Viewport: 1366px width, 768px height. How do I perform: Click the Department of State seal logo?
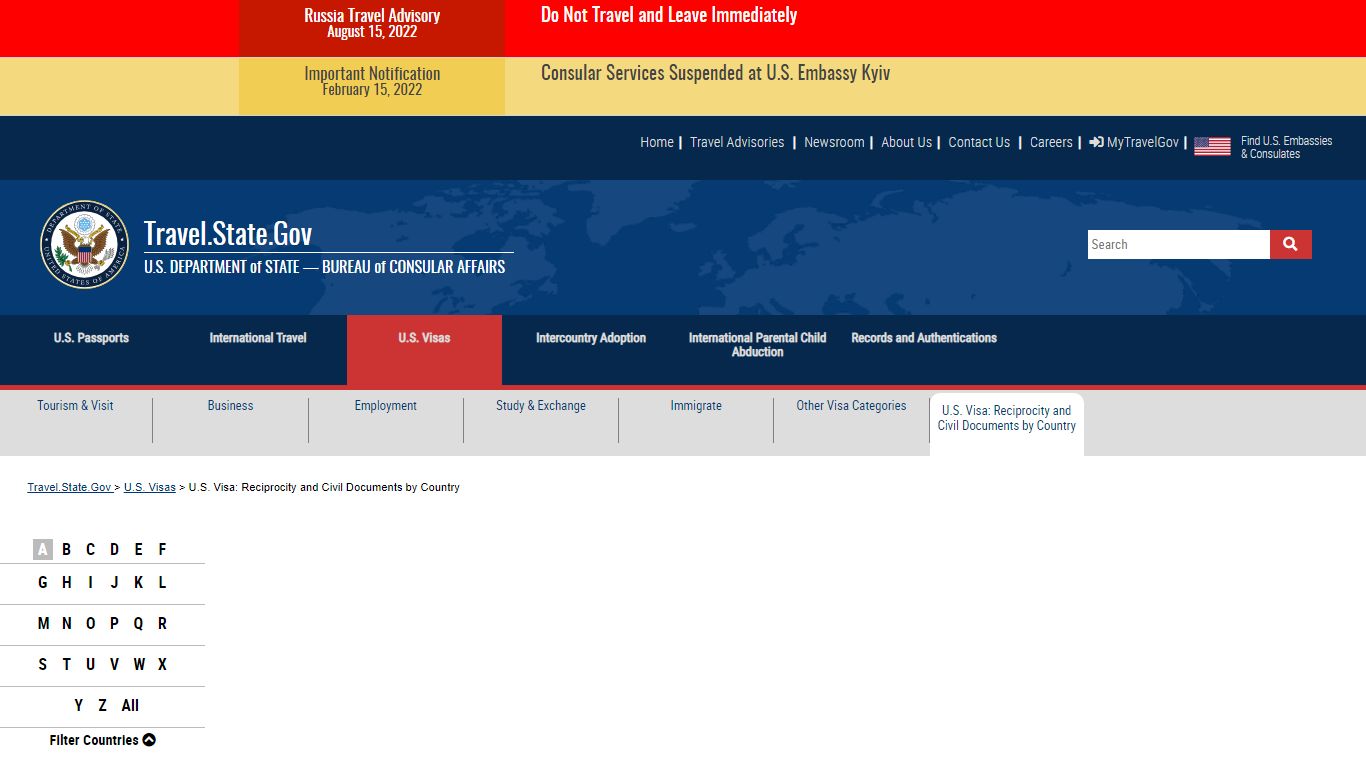point(85,244)
